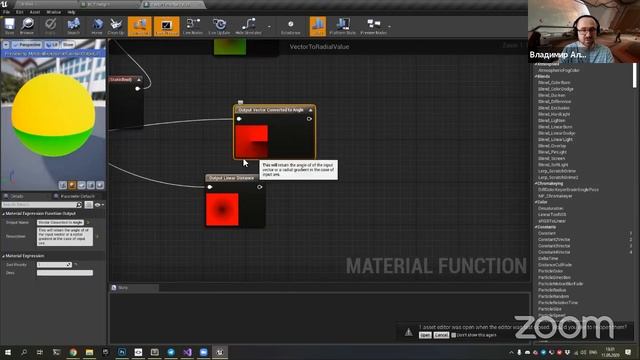Collapse the Material Expression section
The image size is (640, 360).
tap(3, 256)
